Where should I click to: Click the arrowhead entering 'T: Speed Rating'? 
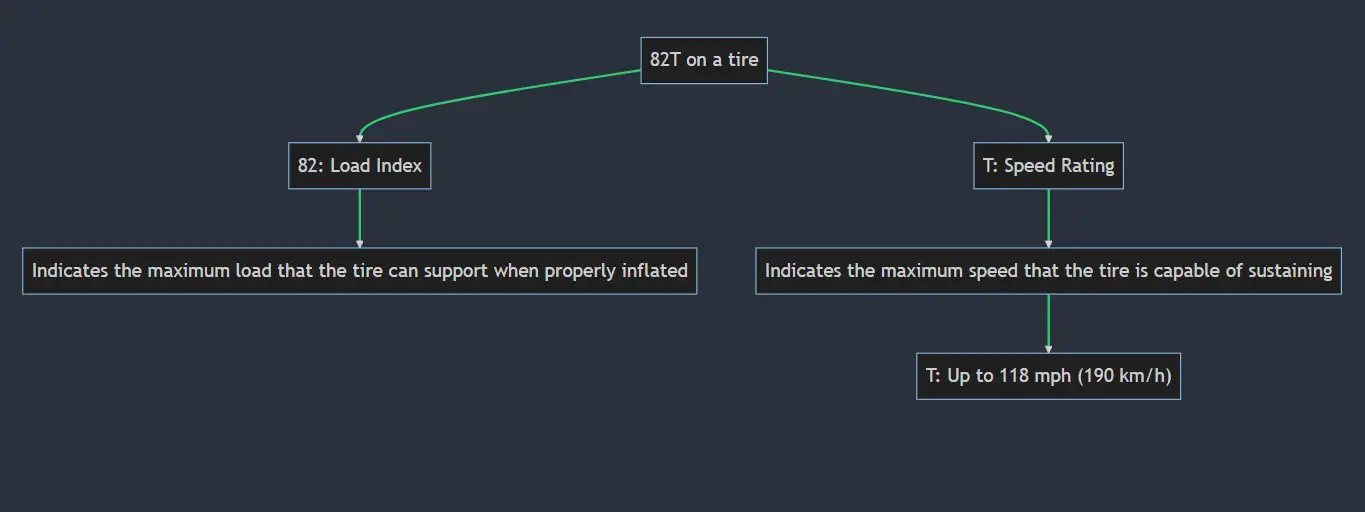click(x=1048, y=138)
